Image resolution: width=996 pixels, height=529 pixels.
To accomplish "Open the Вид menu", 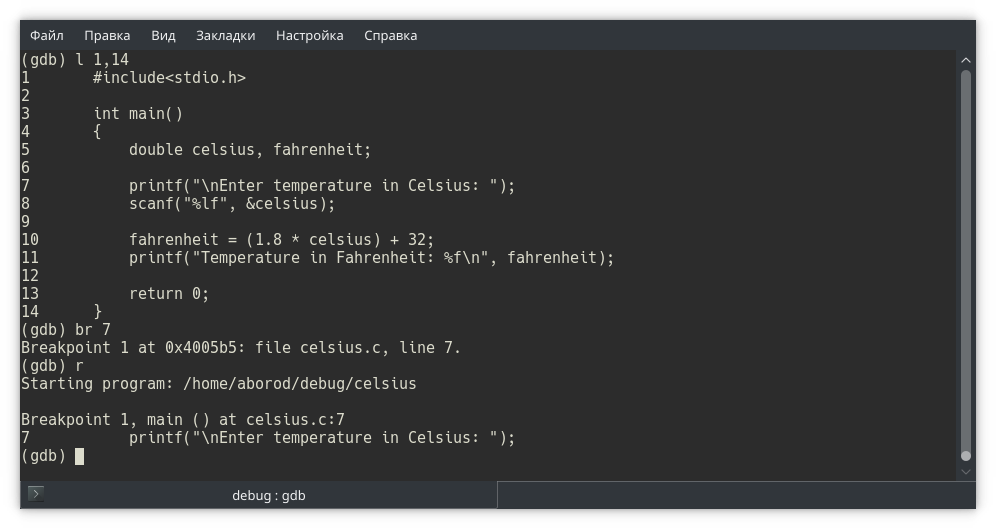I will [x=163, y=35].
